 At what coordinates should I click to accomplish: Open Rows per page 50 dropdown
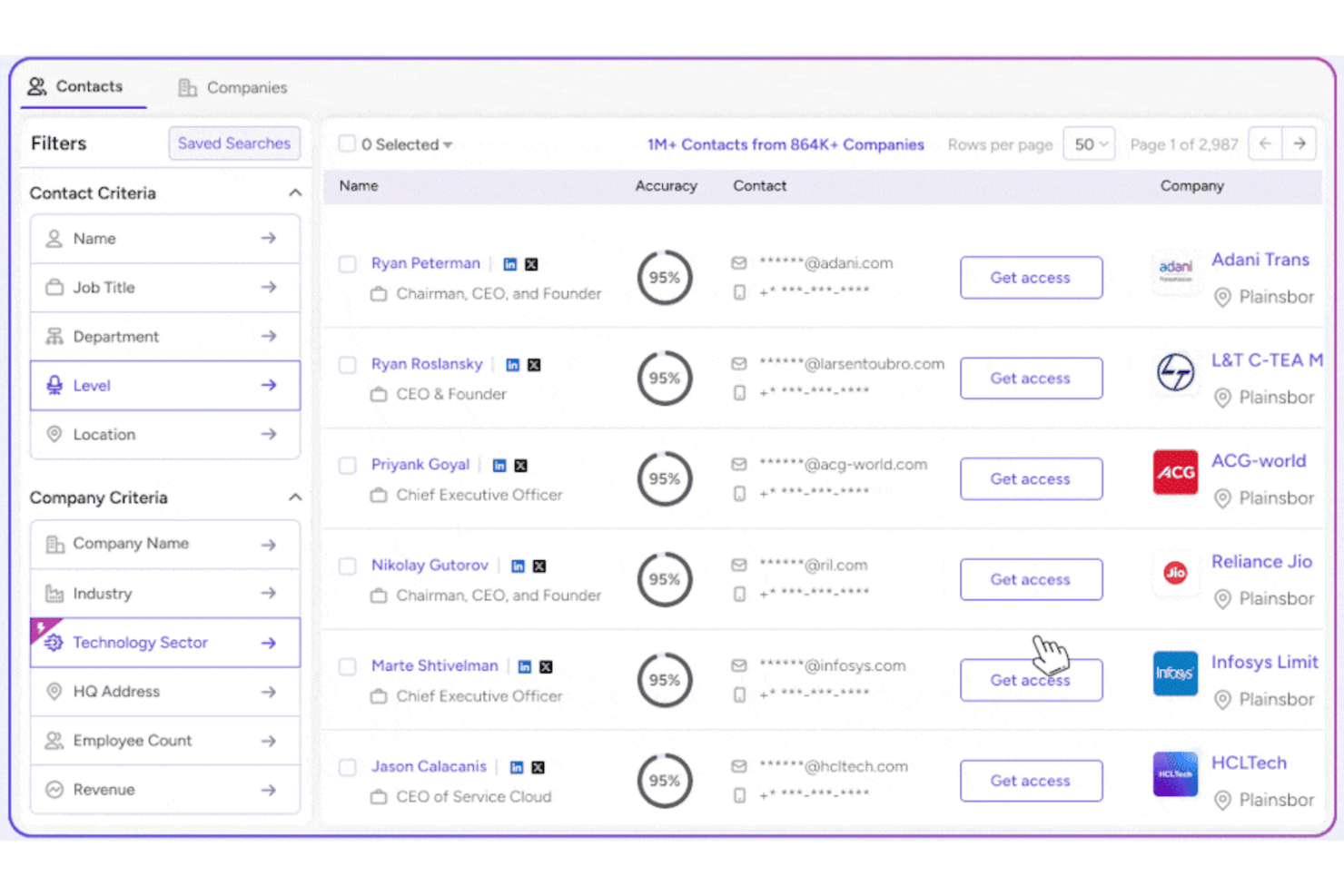point(1089,144)
